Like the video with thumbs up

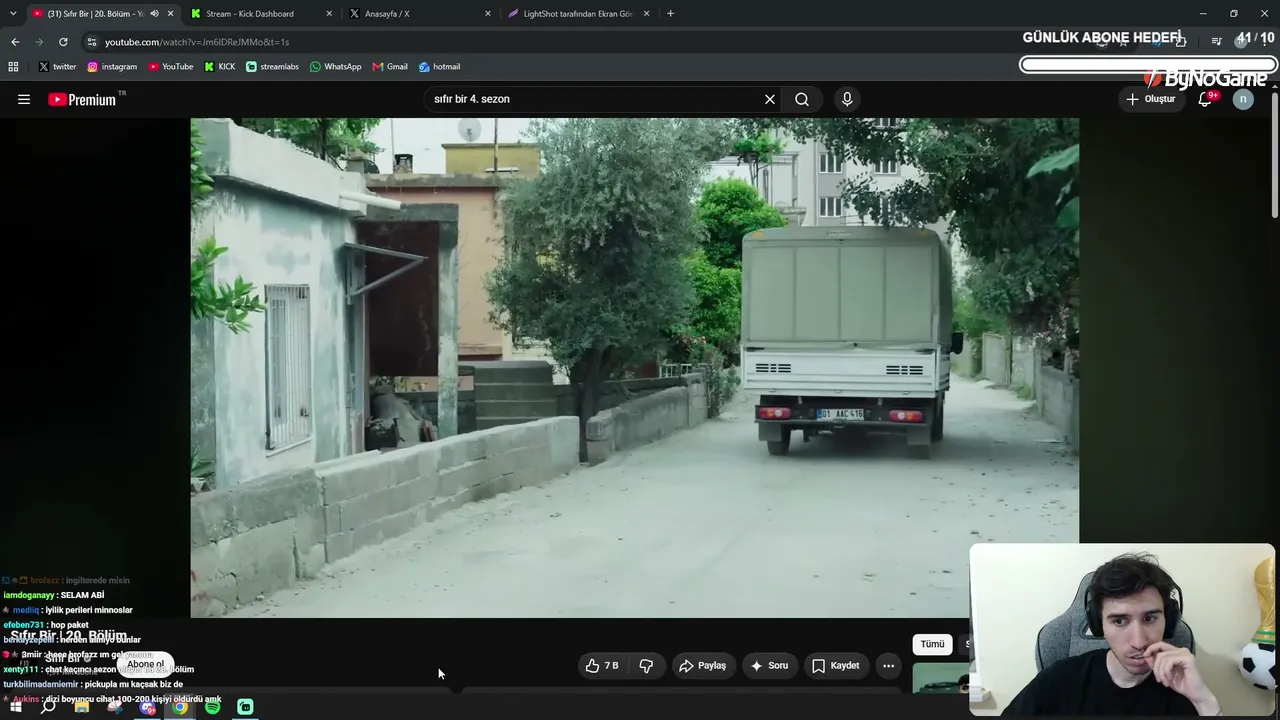[603, 666]
